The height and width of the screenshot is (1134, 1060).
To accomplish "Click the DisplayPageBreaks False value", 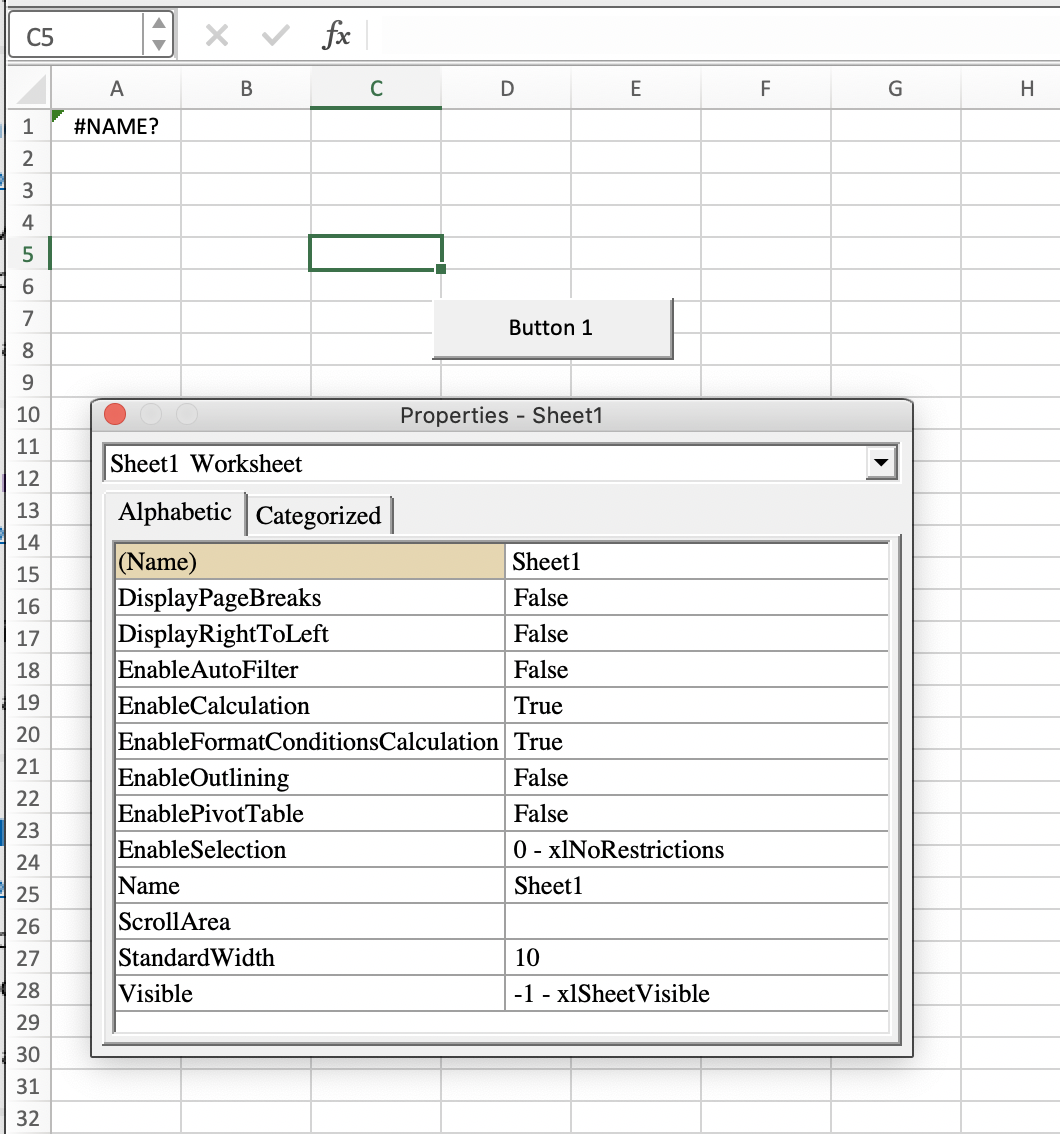I will tap(696, 597).
